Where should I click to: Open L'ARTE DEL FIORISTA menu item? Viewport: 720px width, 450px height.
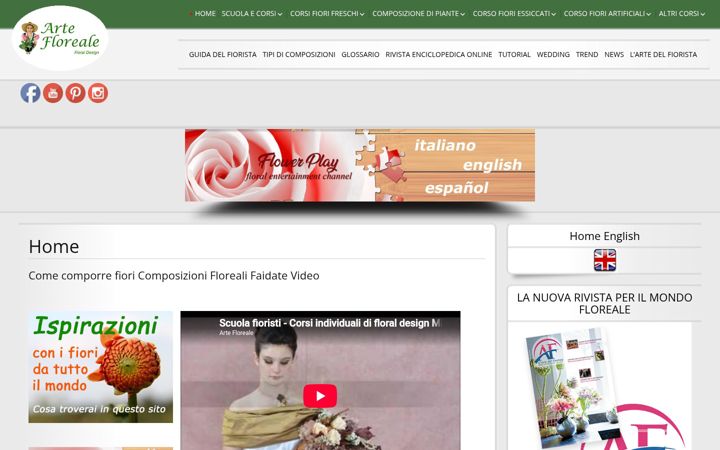(663, 54)
